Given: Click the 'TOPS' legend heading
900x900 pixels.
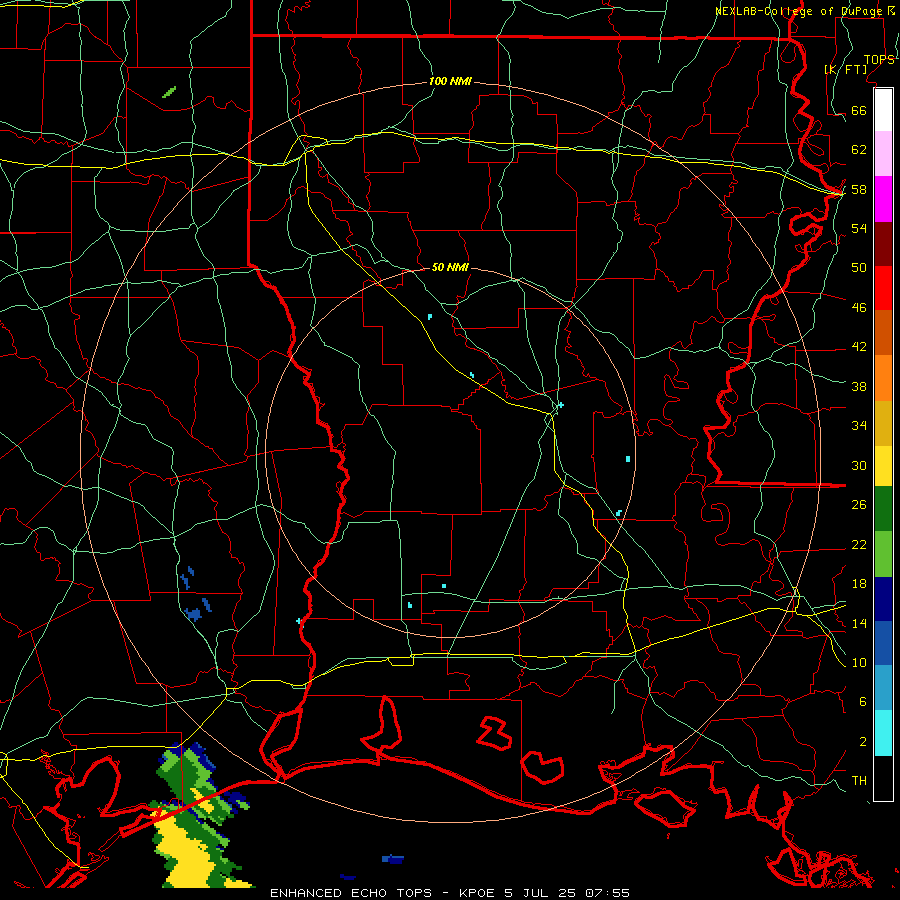Looking at the screenshot, I should [879, 60].
